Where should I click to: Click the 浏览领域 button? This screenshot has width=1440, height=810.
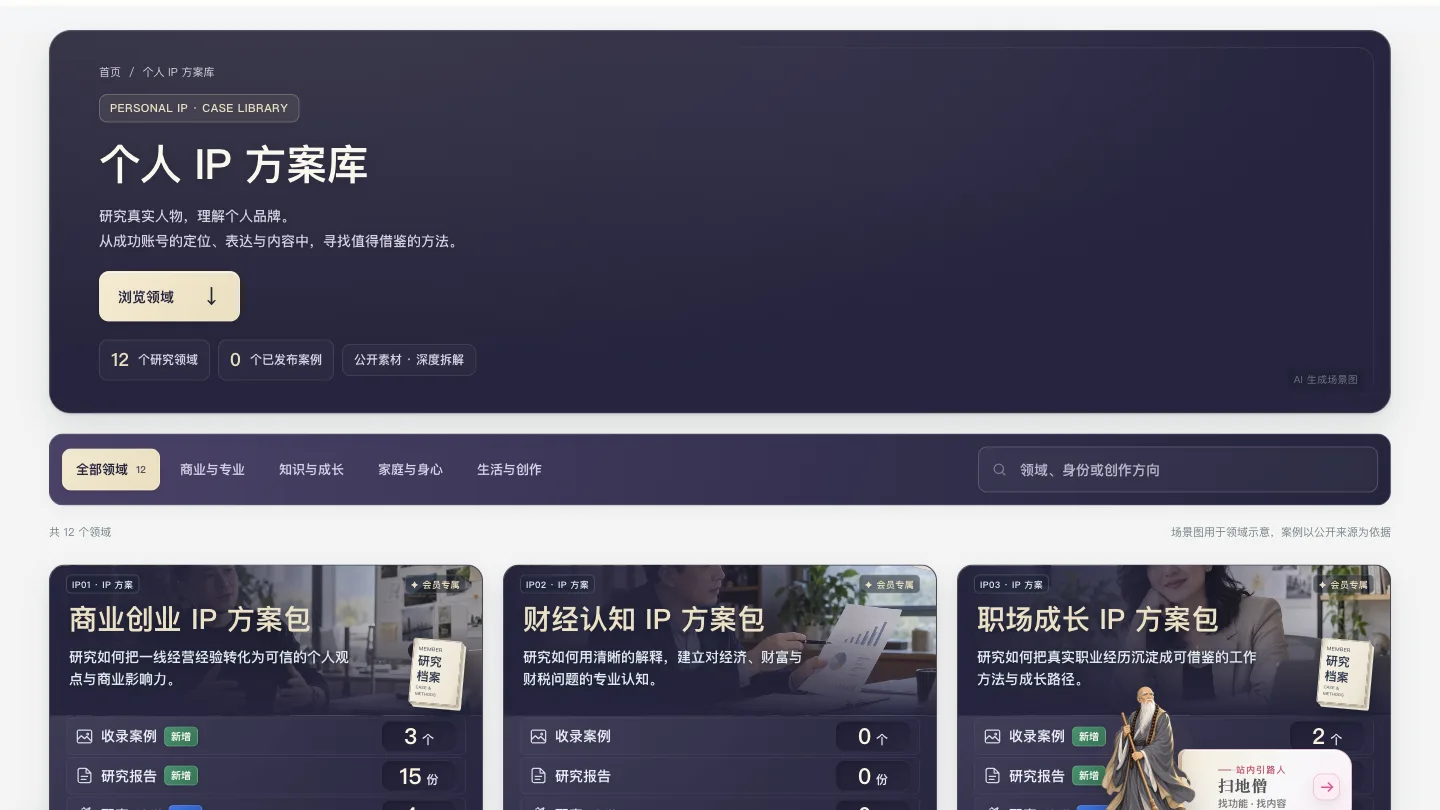pos(169,296)
